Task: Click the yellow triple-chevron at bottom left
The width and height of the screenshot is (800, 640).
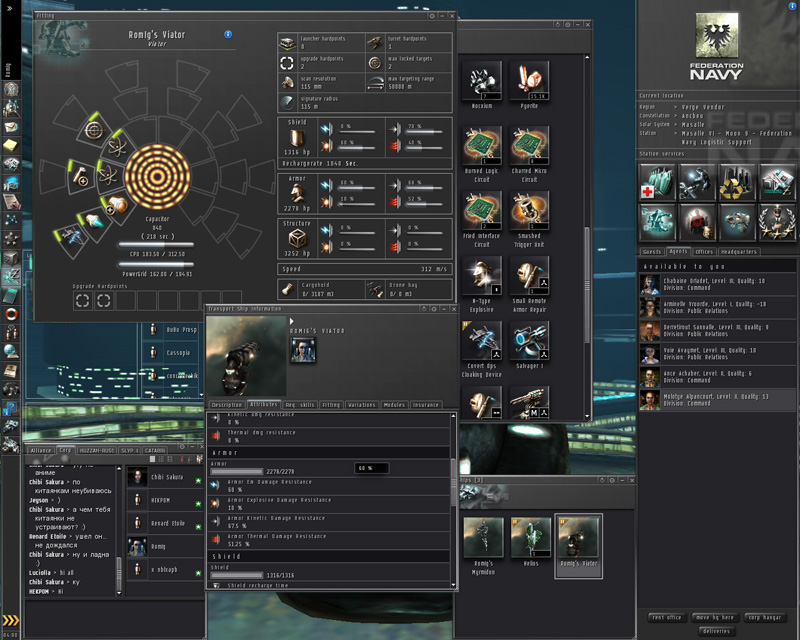Action: point(11,620)
